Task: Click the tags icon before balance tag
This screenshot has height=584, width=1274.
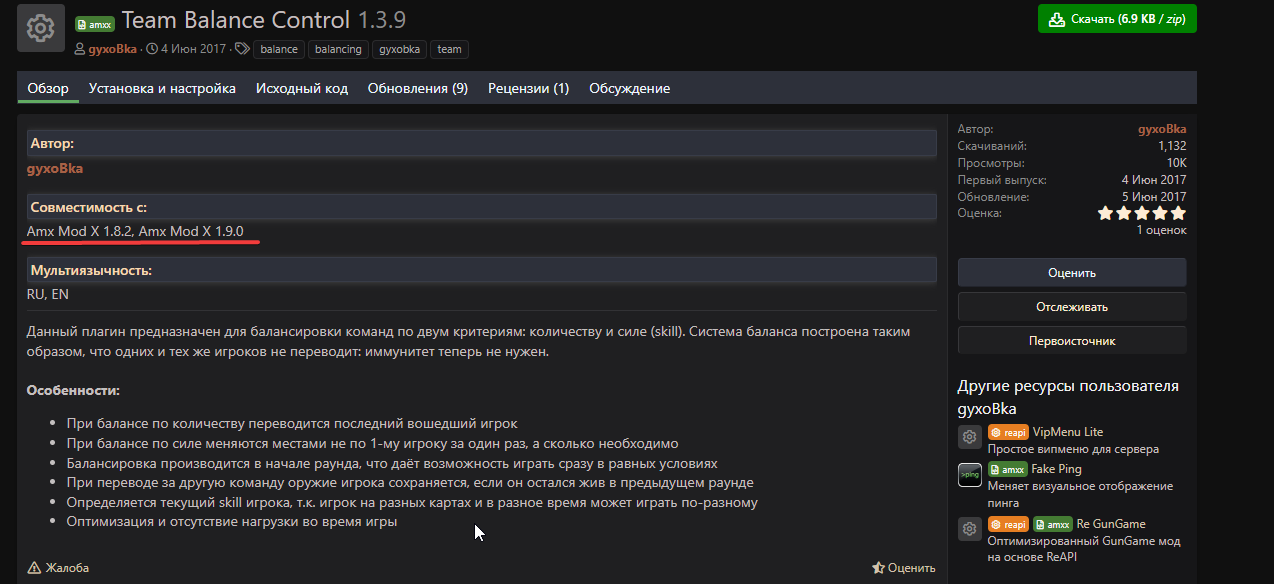Action: point(241,48)
